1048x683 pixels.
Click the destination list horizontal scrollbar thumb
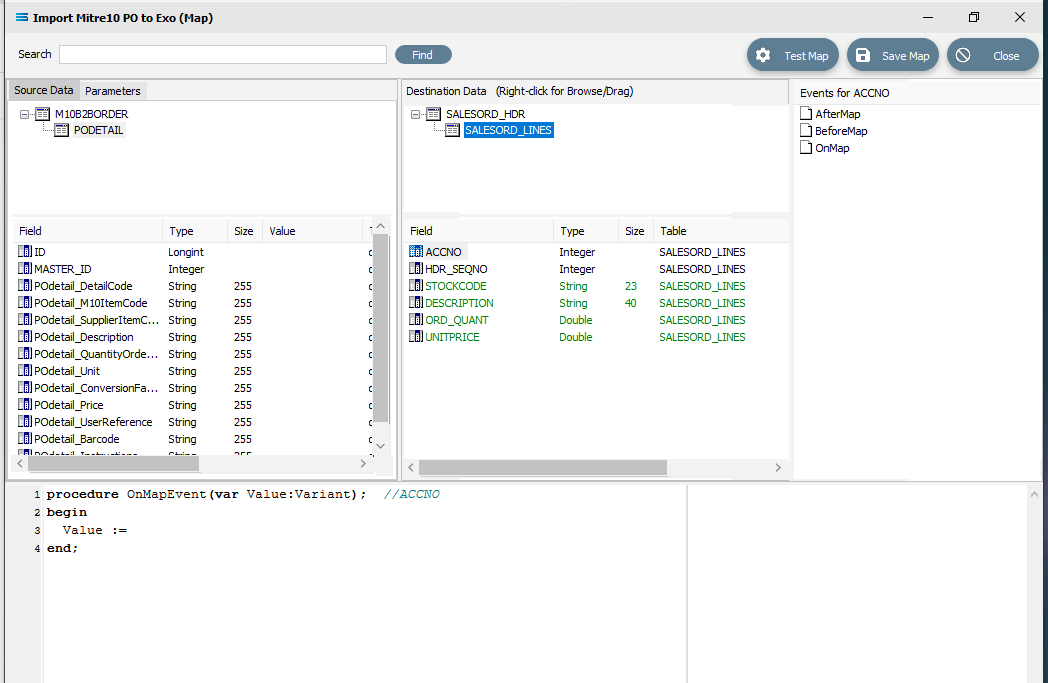point(543,467)
